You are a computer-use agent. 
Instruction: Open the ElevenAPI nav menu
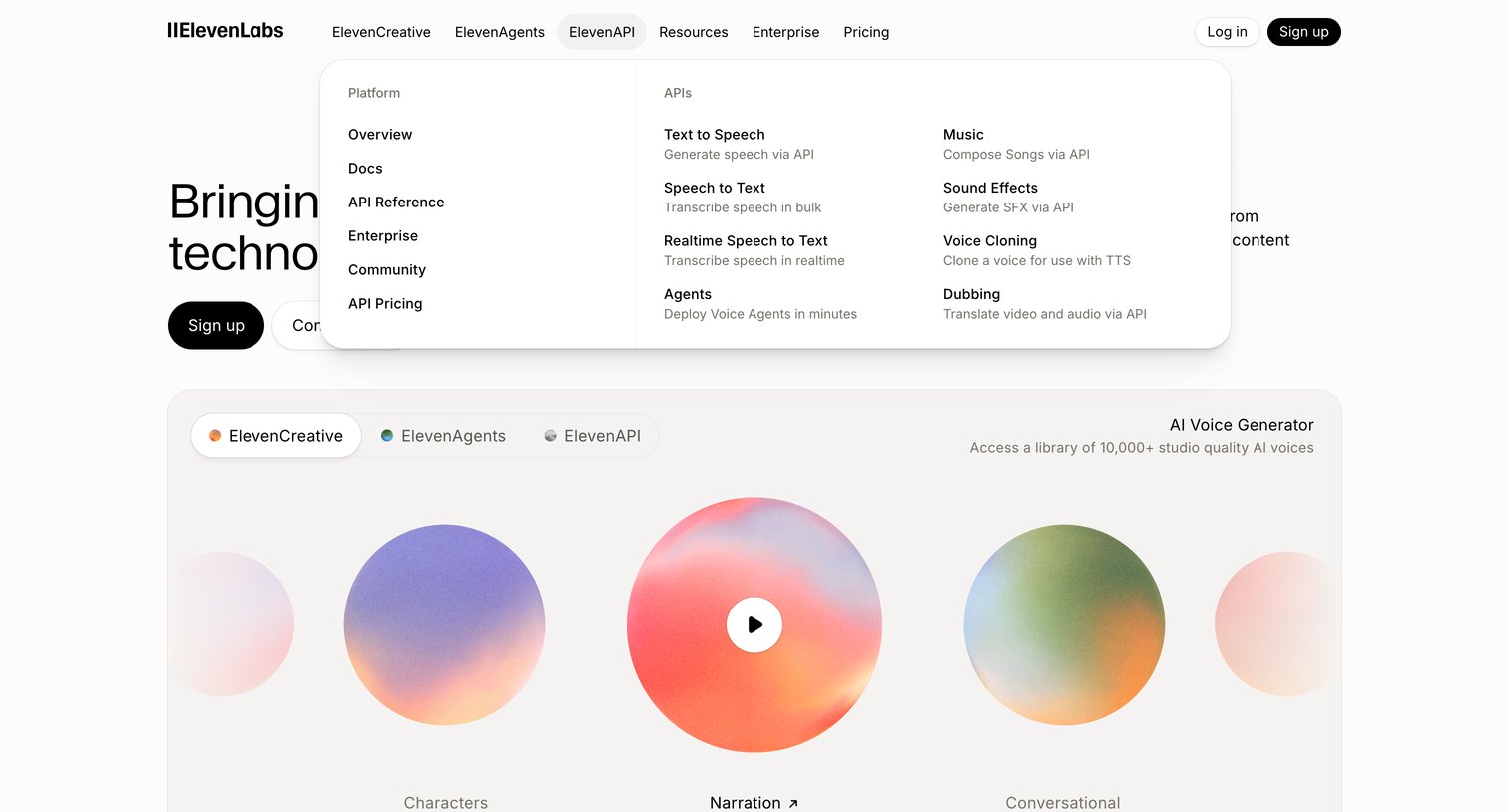602,32
